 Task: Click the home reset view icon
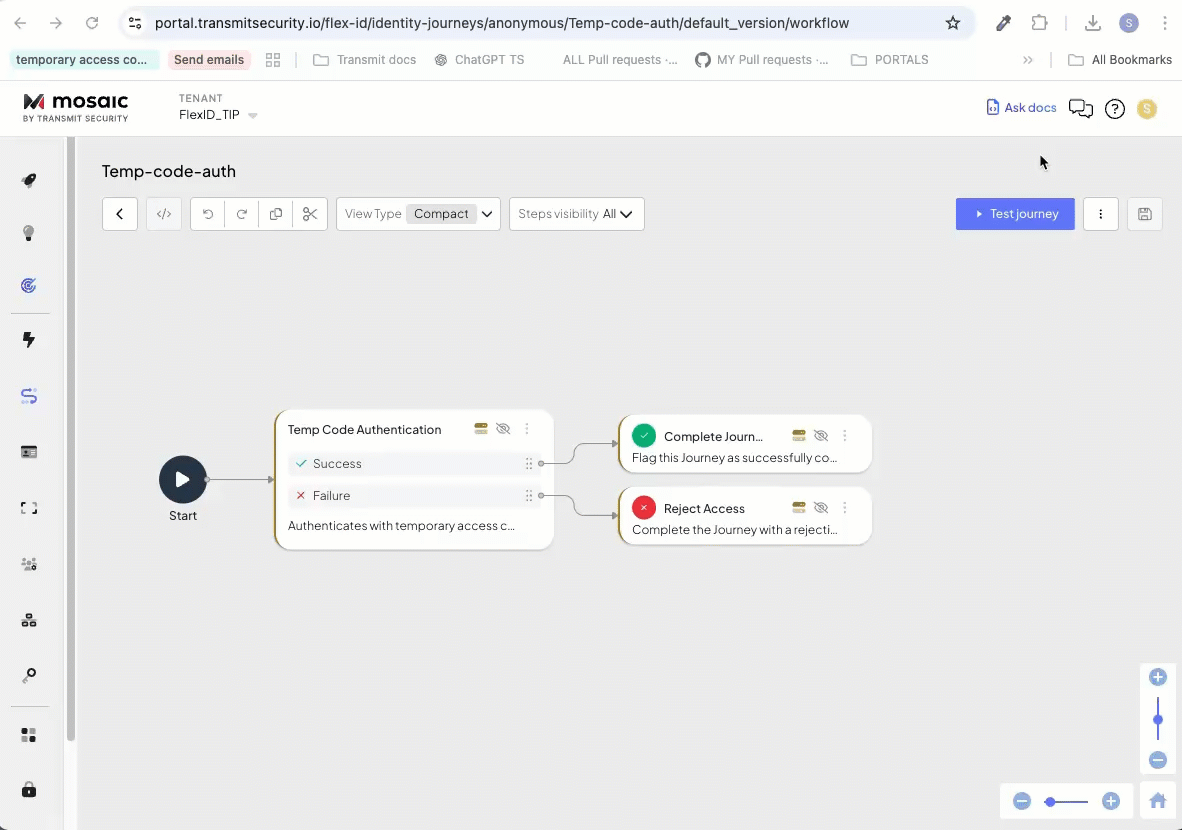tap(1158, 801)
